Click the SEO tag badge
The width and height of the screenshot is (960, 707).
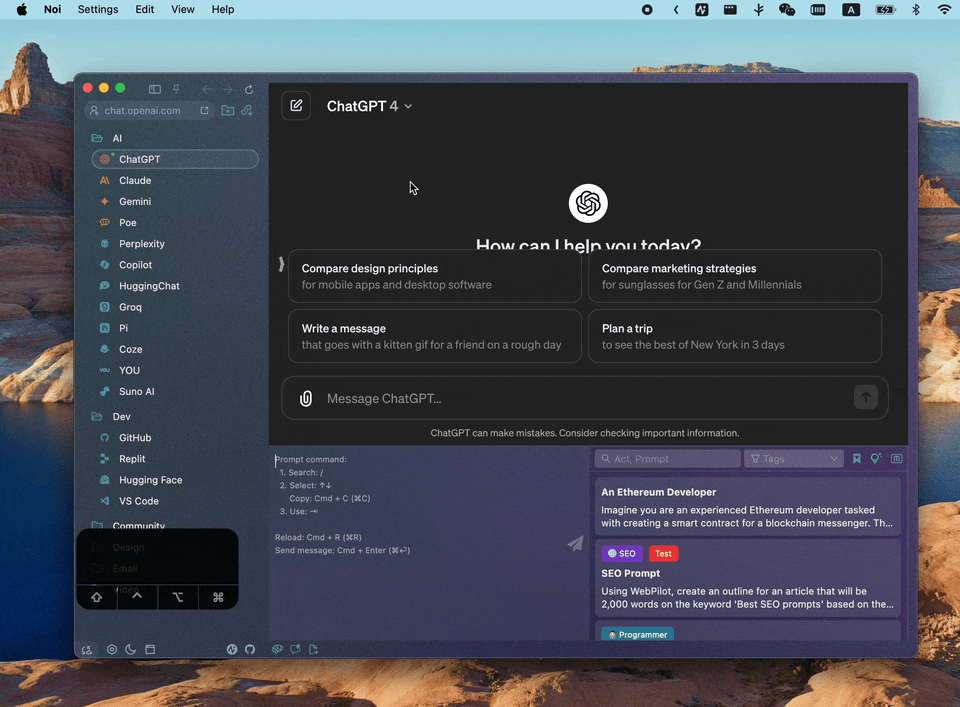pyautogui.click(x=622, y=553)
